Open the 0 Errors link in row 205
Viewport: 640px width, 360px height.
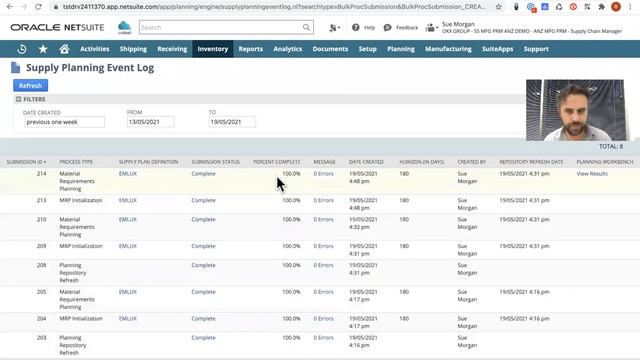(323, 292)
